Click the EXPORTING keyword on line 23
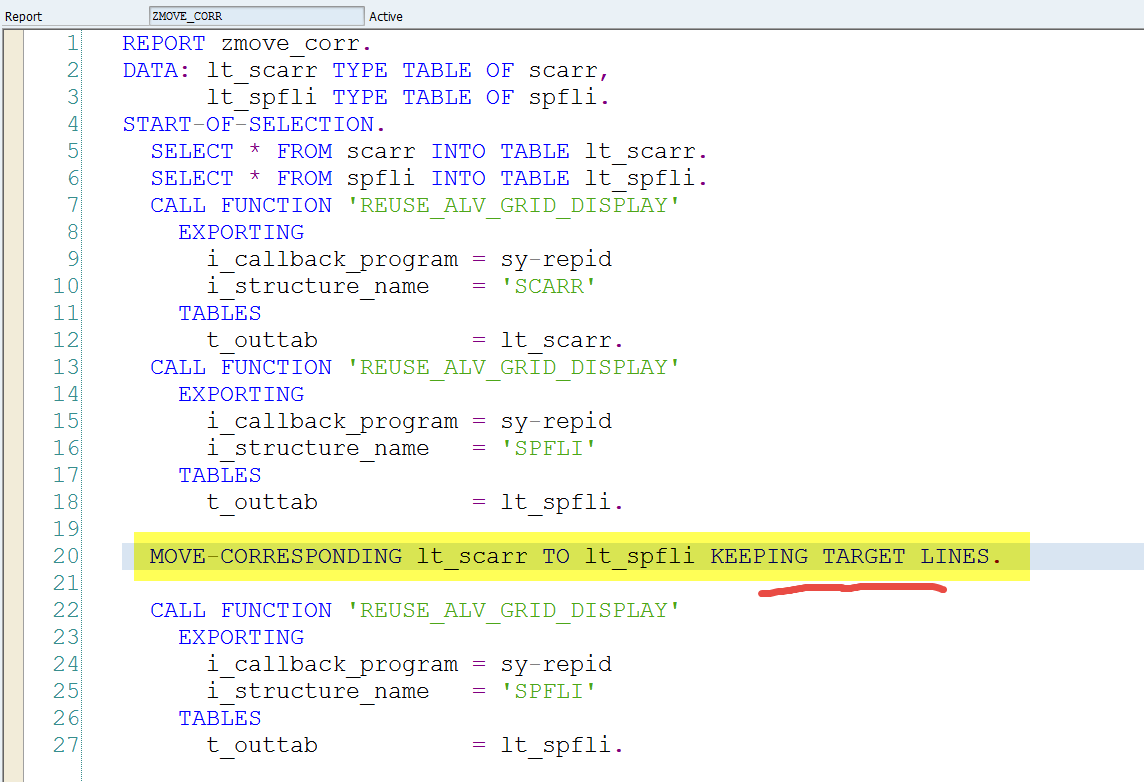This screenshot has width=1144, height=782. point(240,637)
